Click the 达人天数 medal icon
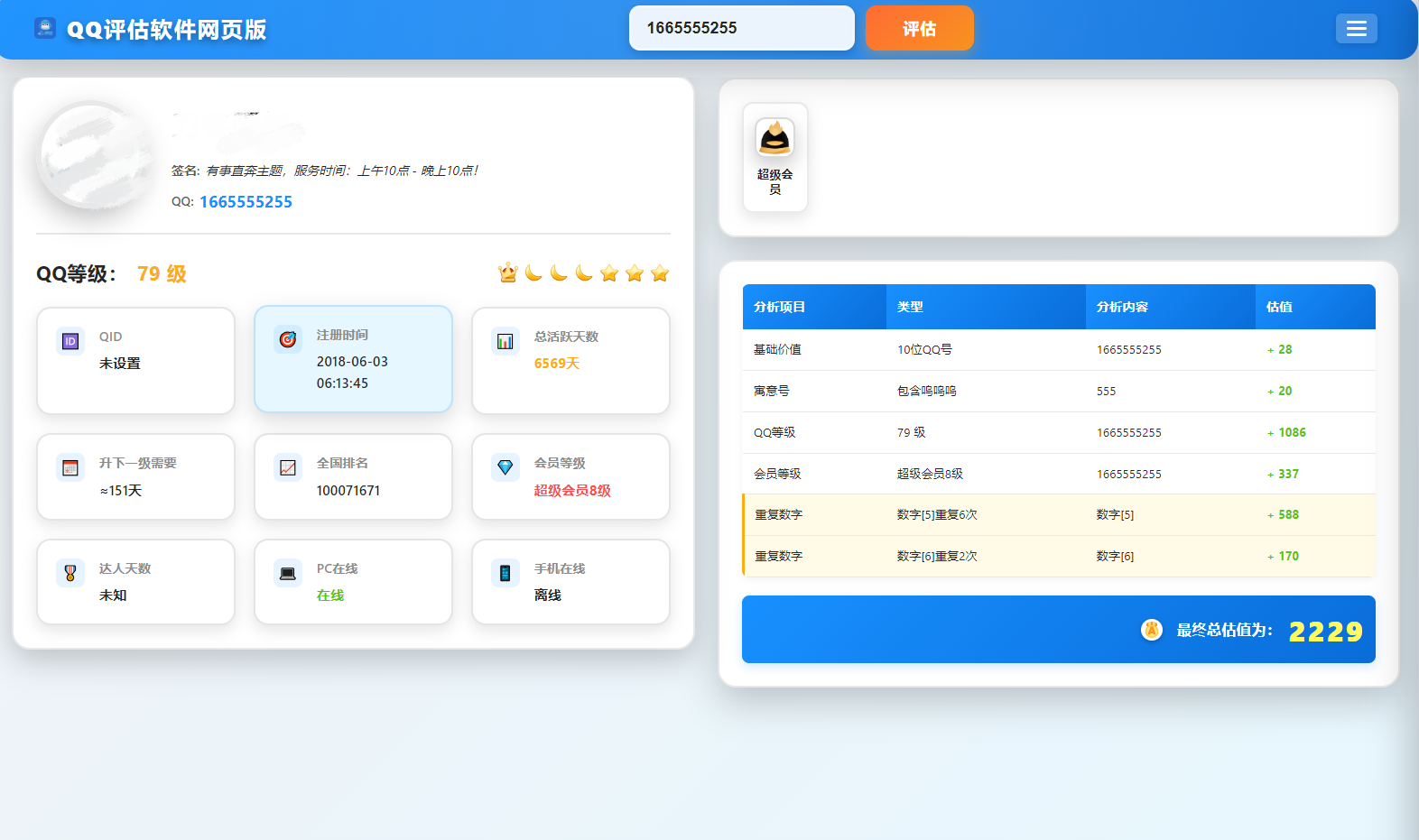The width and height of the screenshot is (1419, 840). click(70, 573)
